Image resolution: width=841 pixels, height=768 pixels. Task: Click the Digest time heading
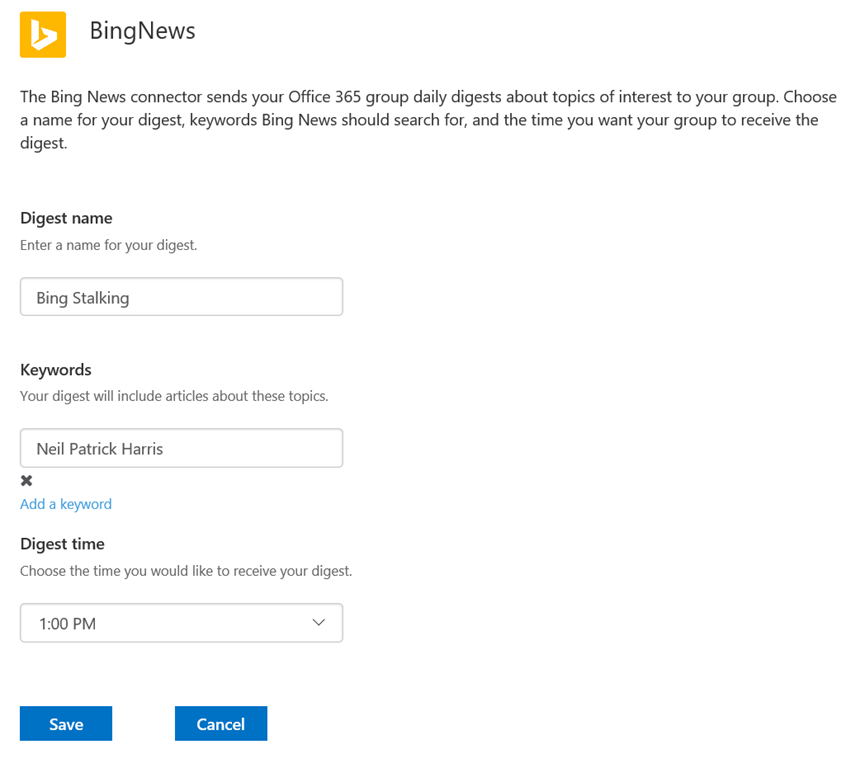tap(62, 544)
